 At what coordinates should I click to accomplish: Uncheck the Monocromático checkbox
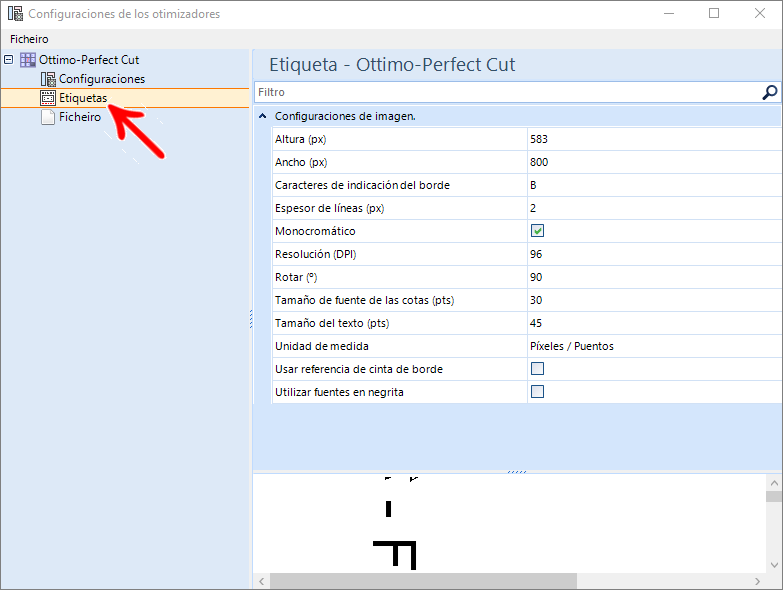[537, 231]
